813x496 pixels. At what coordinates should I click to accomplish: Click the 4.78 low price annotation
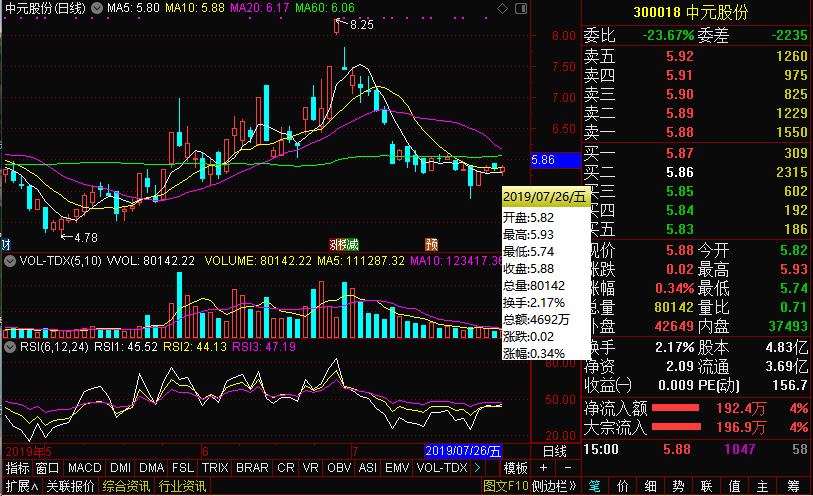(86, 237)
